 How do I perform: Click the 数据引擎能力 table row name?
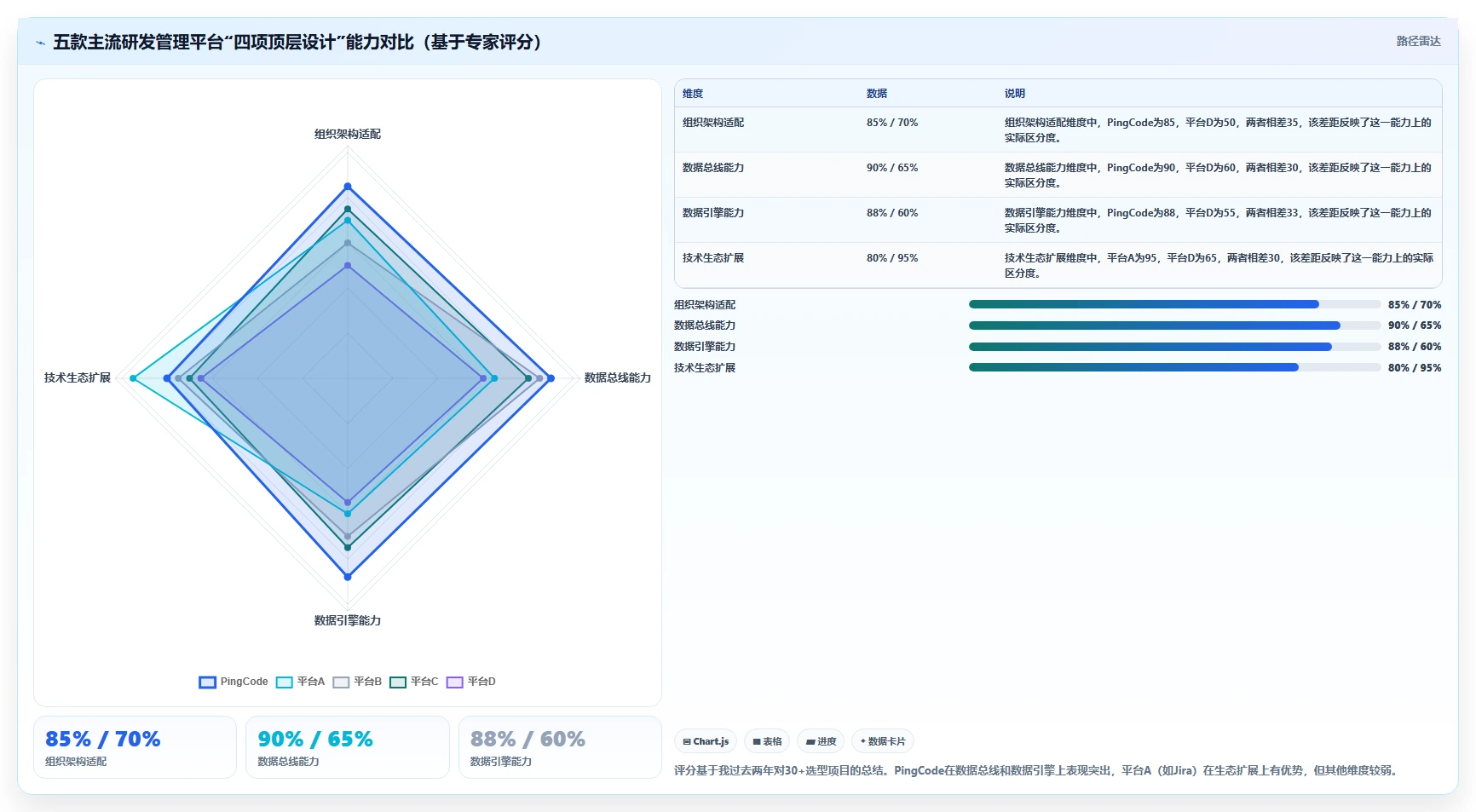(x=713, y=213)
